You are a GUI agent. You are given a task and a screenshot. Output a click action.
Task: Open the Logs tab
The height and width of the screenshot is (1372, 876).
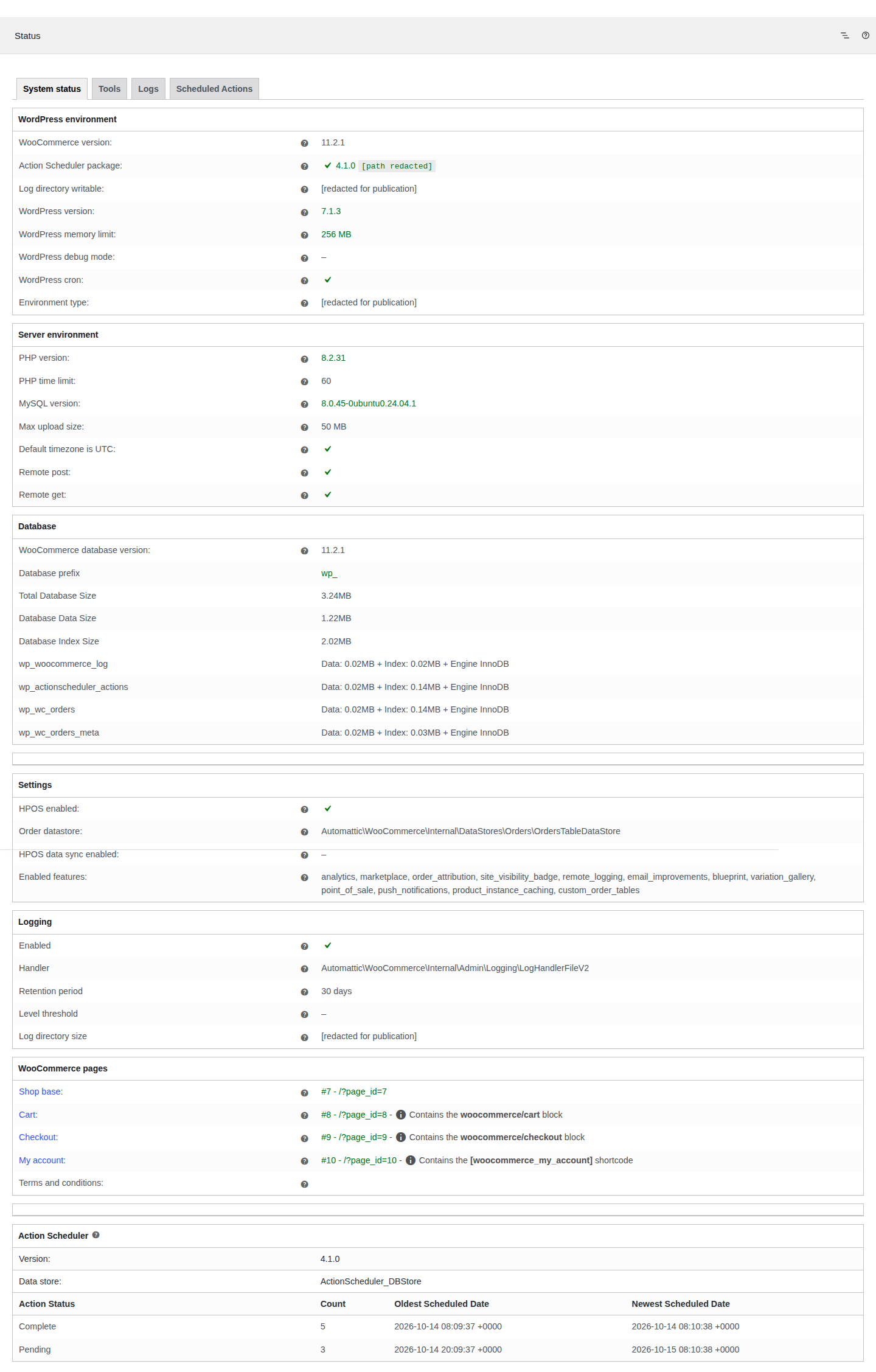(x=148, y=89)
